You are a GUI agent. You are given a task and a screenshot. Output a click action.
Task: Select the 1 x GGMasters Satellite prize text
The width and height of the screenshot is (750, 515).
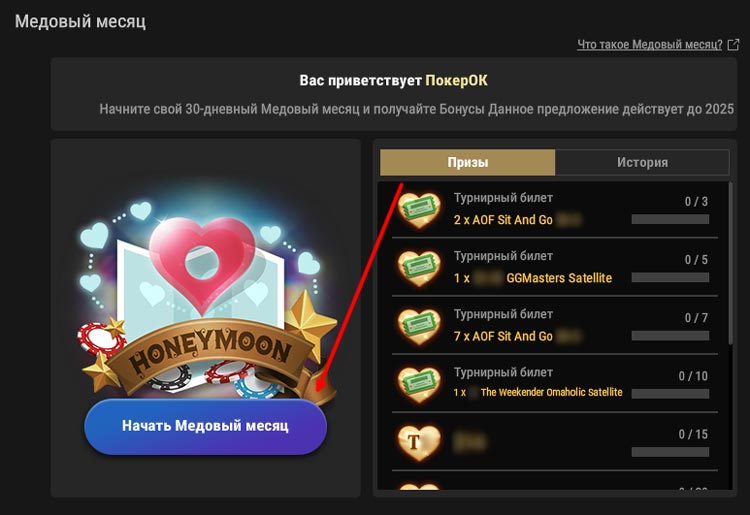(533, 278)
